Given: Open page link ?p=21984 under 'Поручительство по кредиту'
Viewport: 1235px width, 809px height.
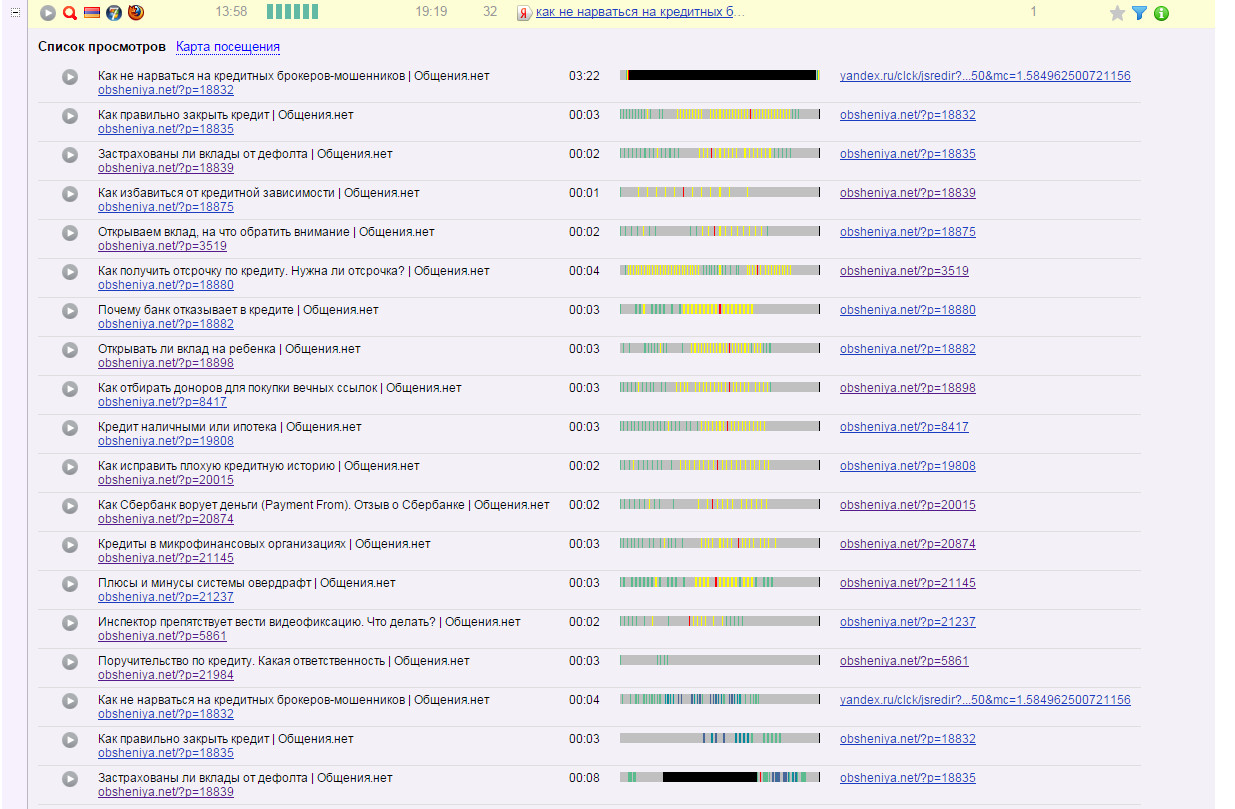Looking at the screenshot, I should pos(166,675).
